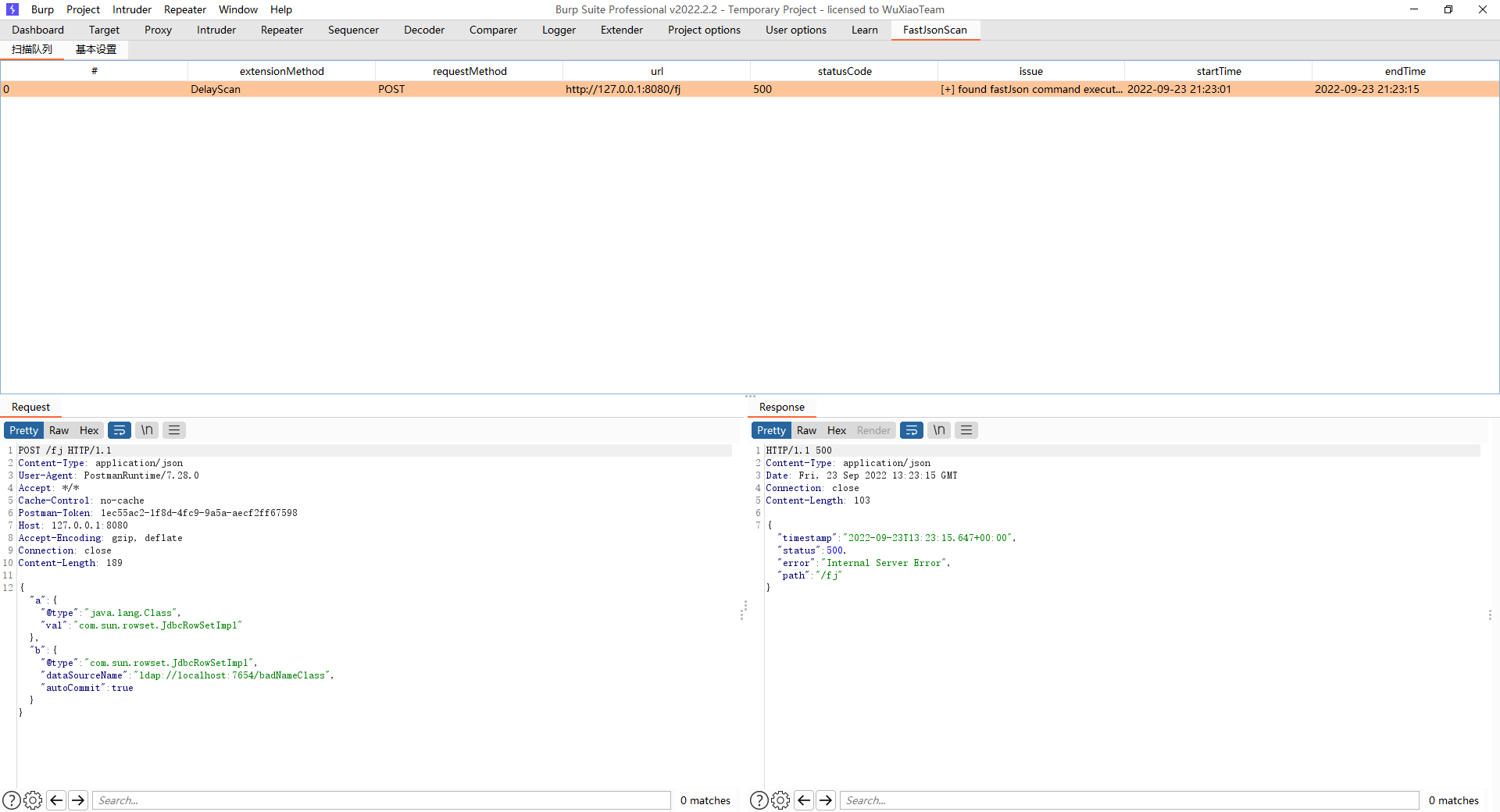Open Response search settings gear

click(780, 800)
